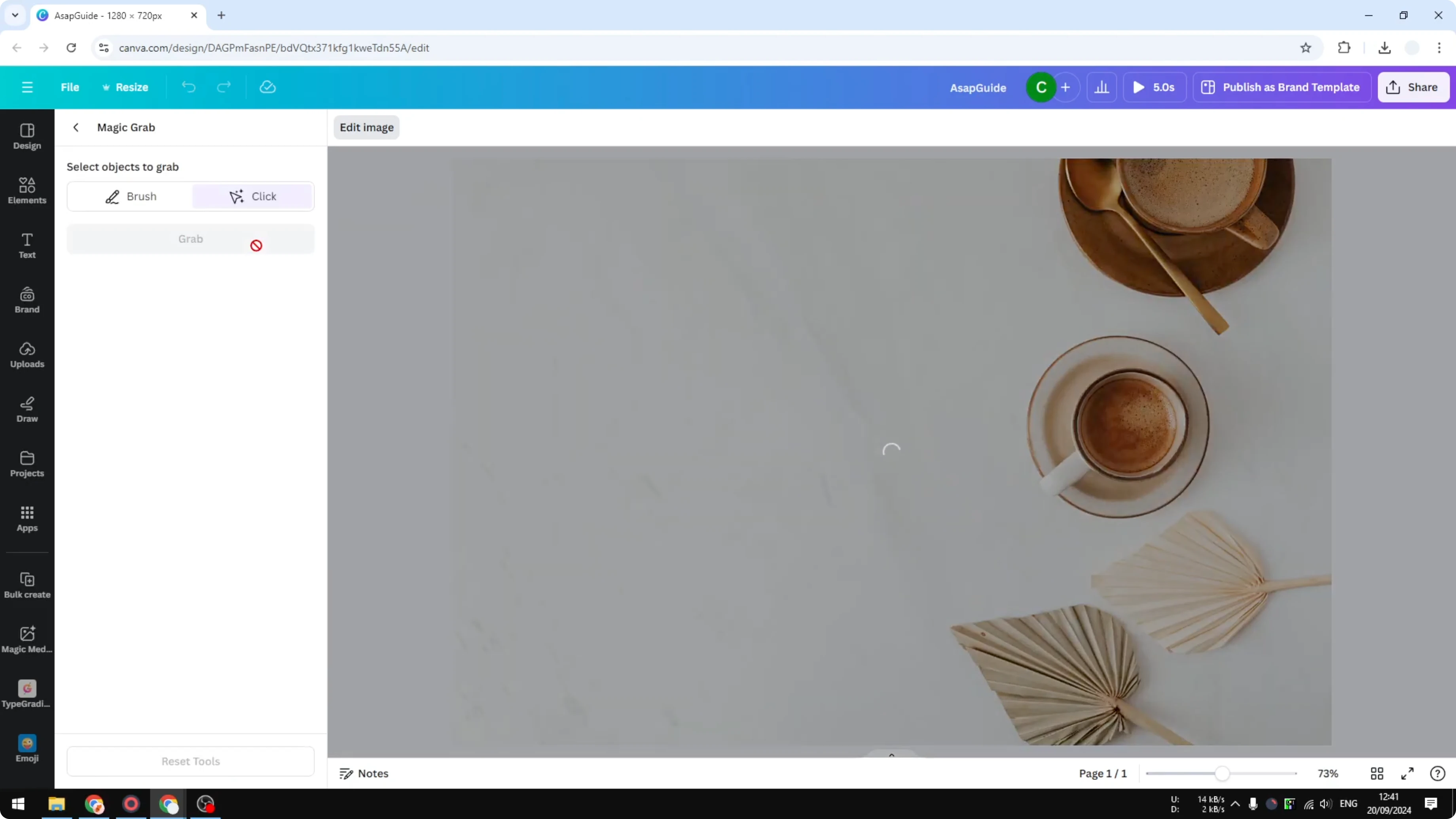Open the TypeGradient app
1456x819 pixels.
(27, 695)
